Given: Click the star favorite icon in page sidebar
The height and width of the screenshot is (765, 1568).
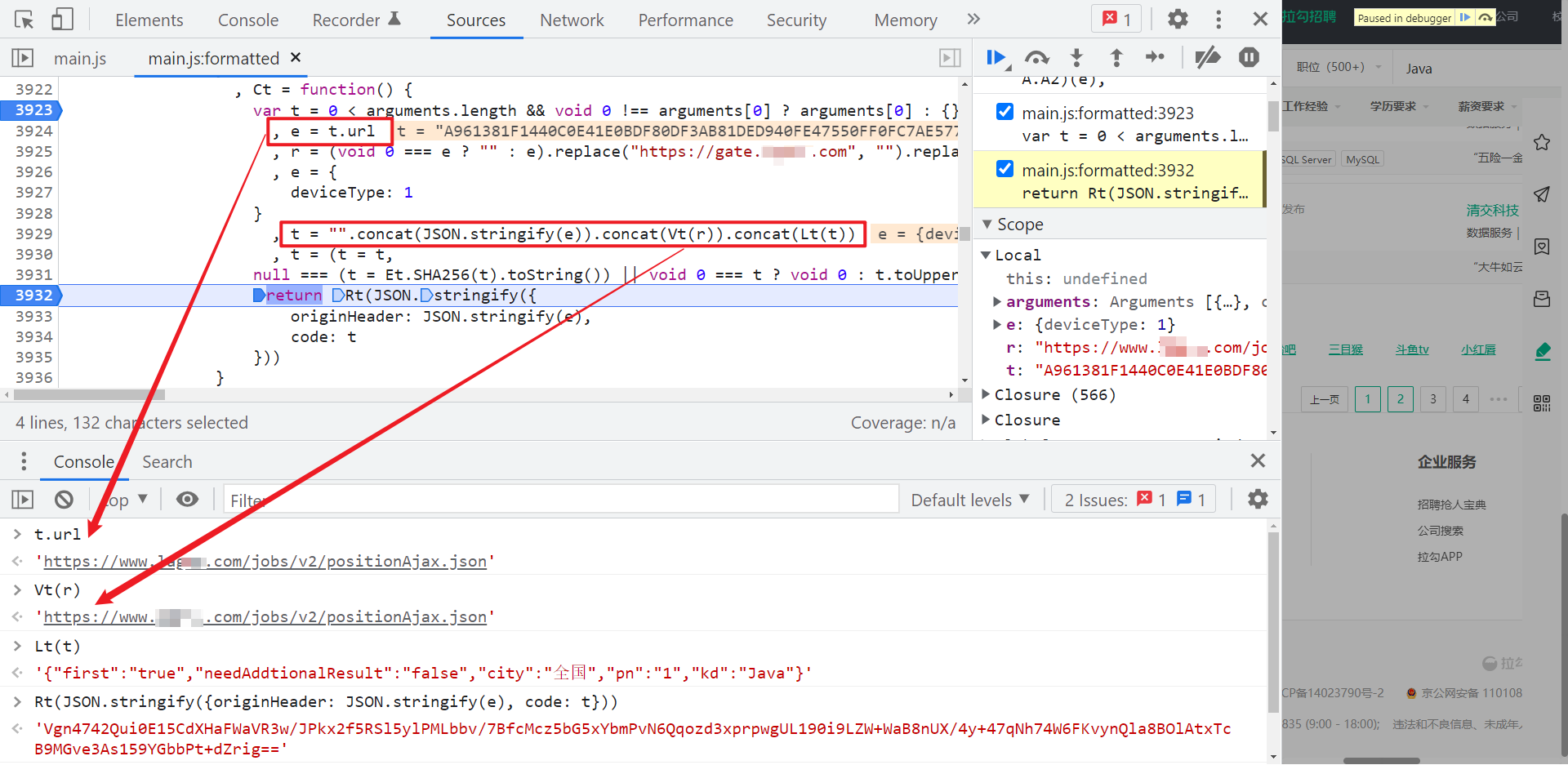Looking at the screenshot, I should point(1542,143).
